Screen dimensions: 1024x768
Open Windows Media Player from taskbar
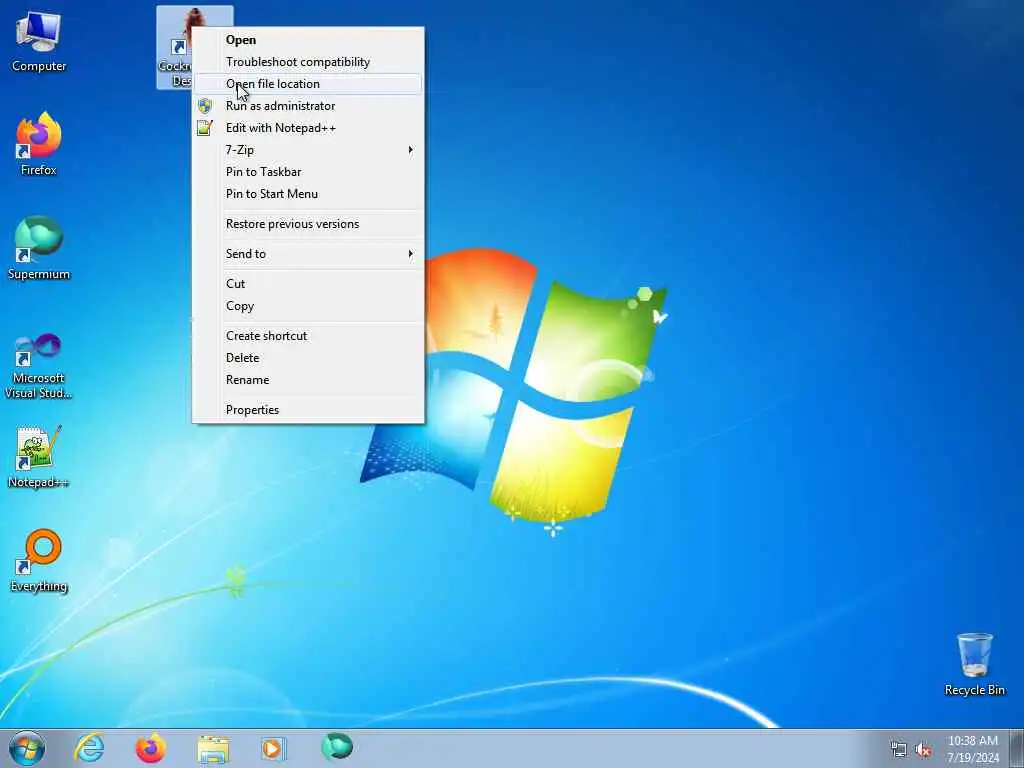pyautogui.click(x=273, y=748)
